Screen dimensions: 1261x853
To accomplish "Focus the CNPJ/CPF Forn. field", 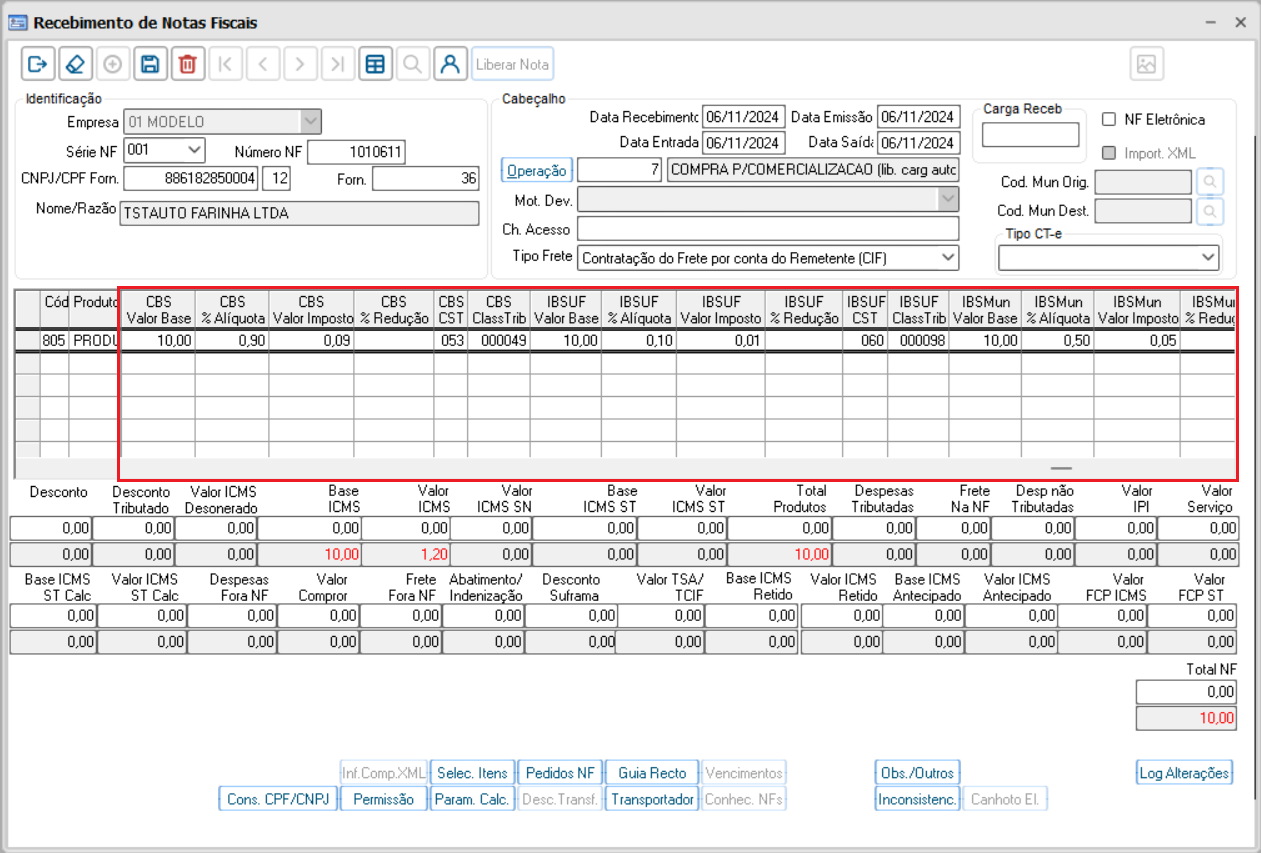I will [x=192, y=179].
